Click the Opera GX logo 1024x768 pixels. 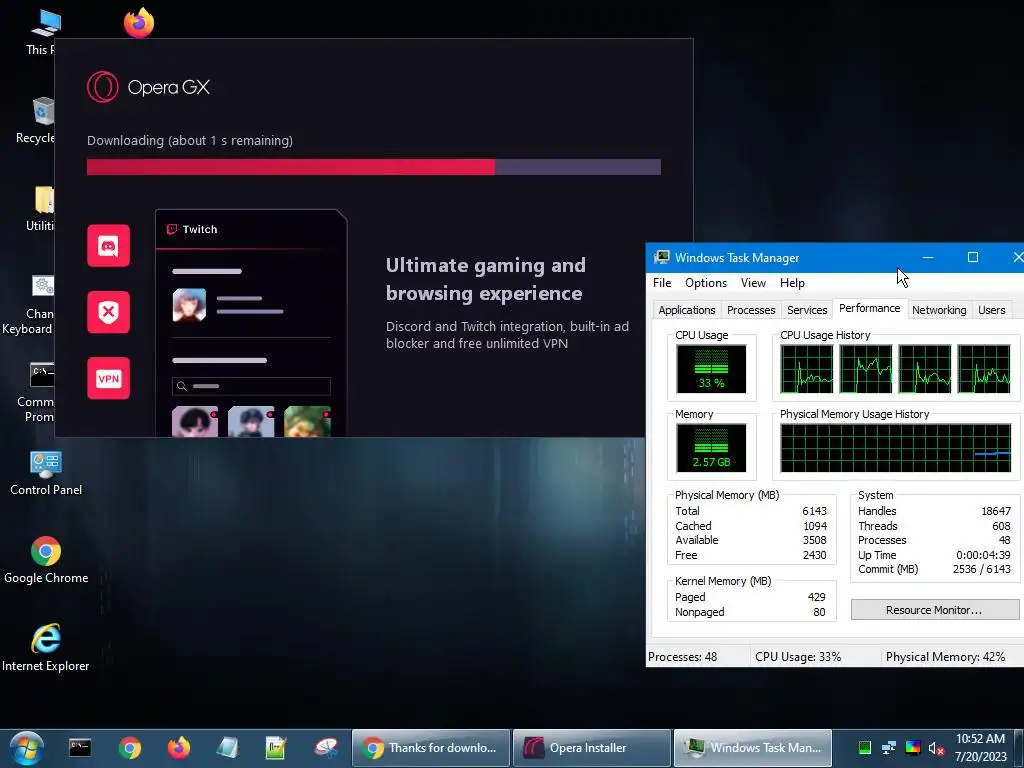pos(148,87)
